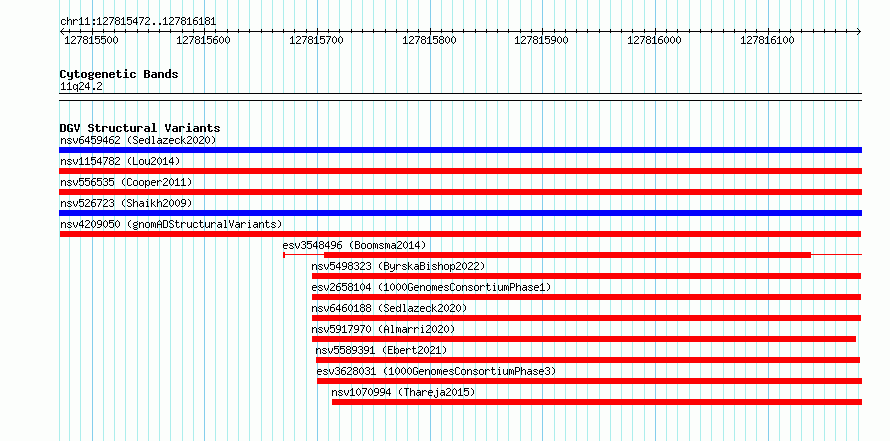Click the nsv5589391 (Ebert2021) label
The image size is (890, 441).
click(381, 350)
